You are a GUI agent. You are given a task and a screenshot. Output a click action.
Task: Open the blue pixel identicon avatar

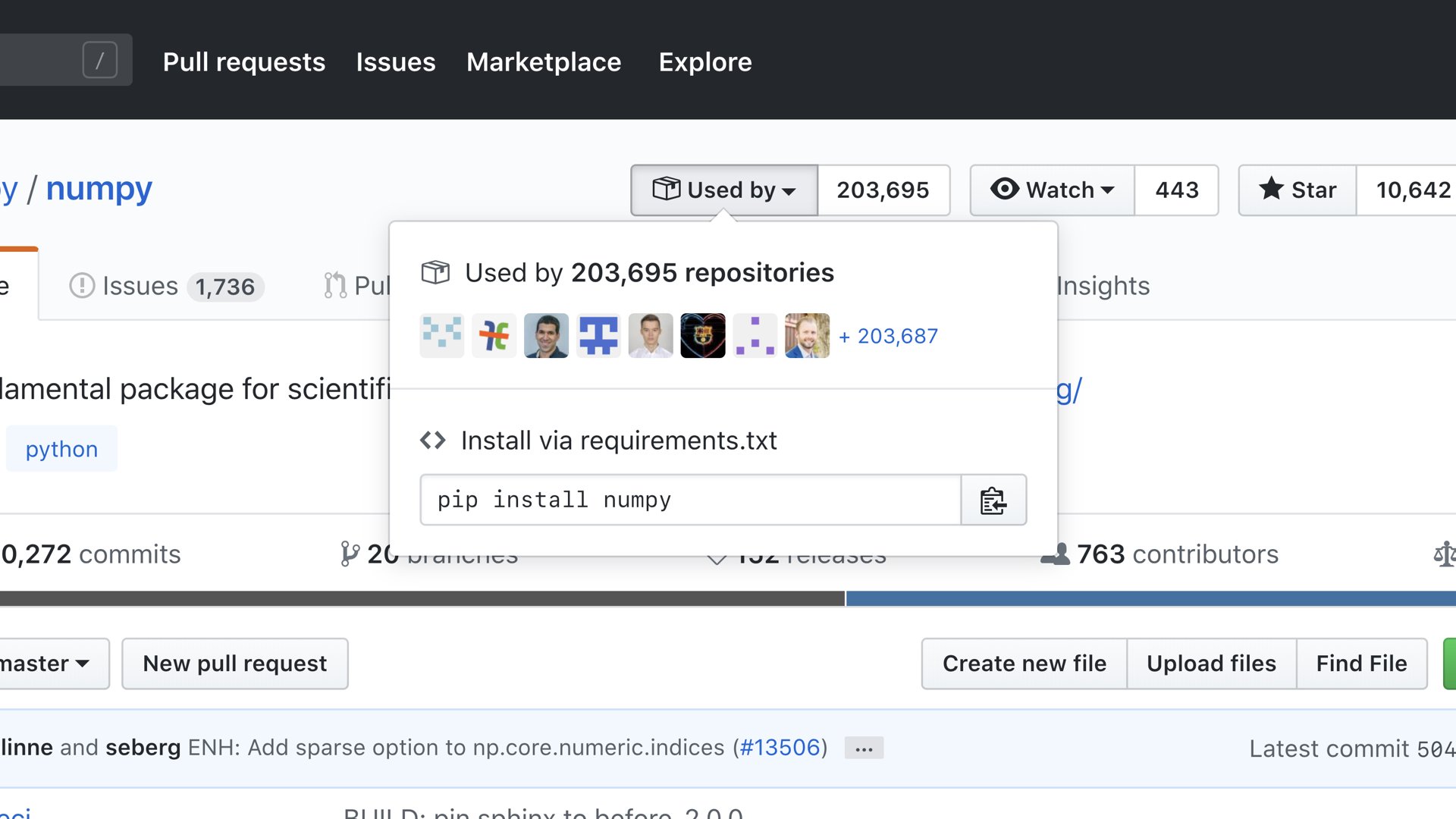pyautogui.click(x=598, y=335)
